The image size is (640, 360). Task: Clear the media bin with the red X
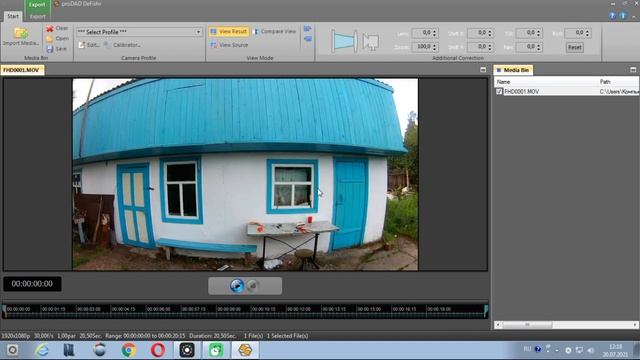pos(50,29)
